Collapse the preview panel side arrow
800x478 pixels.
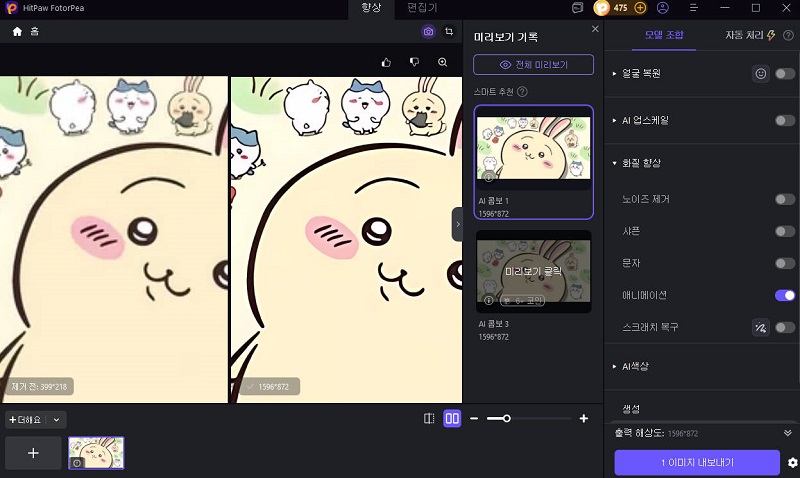coord(458,224)
